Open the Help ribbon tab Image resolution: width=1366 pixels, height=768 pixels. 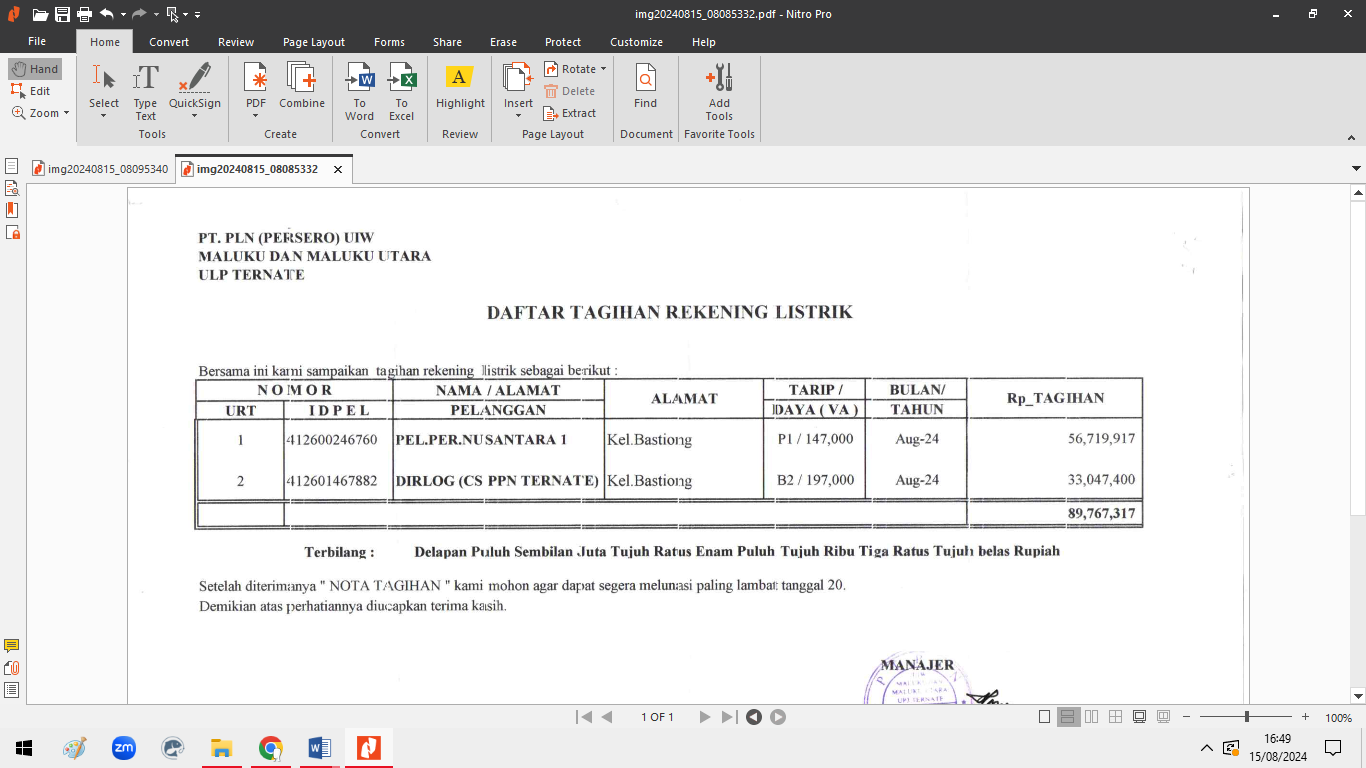point(704,42)
